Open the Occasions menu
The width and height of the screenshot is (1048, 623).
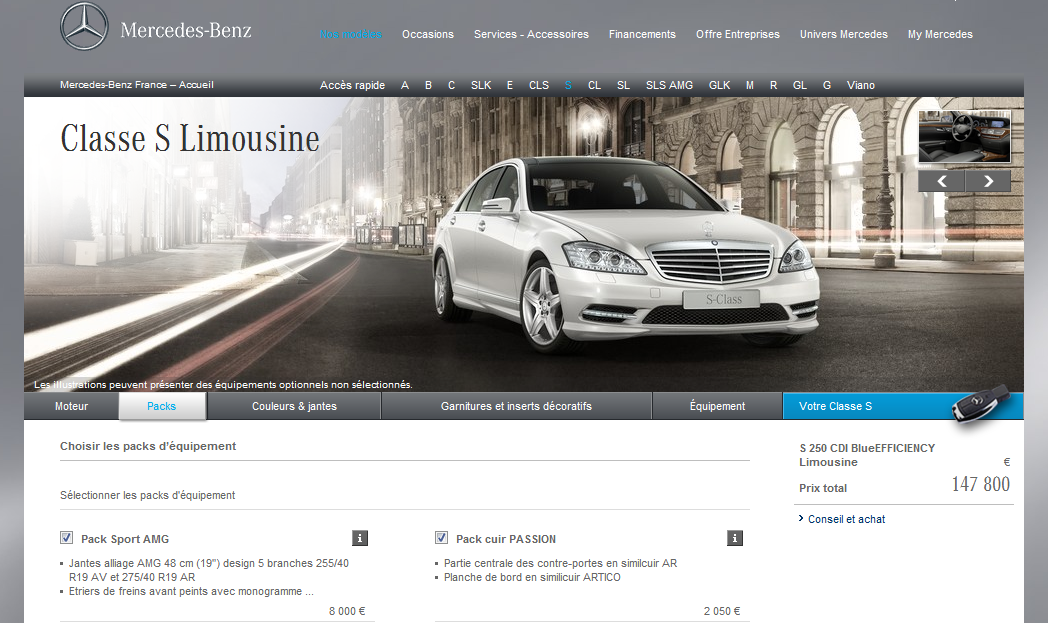[x=428, y=34]
